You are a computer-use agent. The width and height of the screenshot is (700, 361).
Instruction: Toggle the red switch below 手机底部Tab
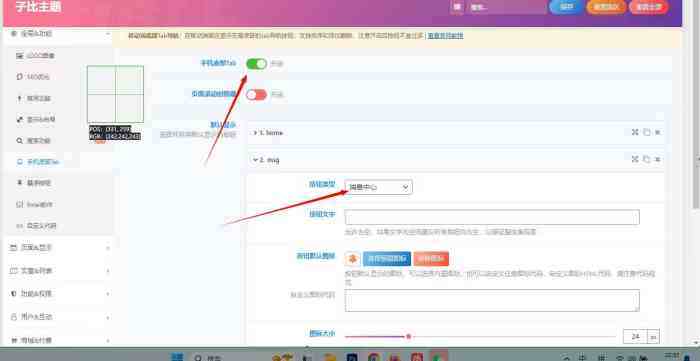(256, 95)
